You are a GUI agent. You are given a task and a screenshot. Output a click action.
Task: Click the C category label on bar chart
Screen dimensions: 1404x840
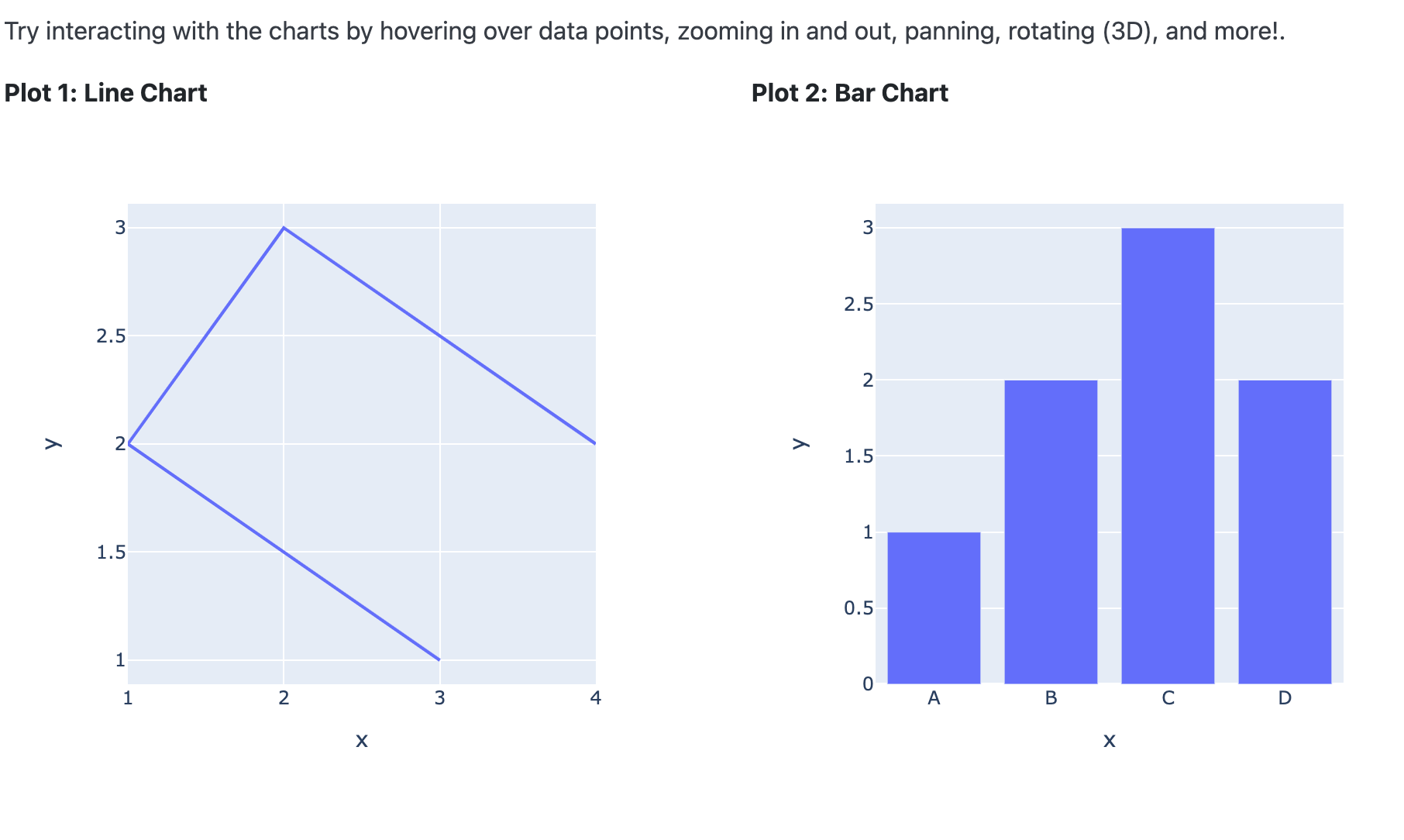(1168, 698)
